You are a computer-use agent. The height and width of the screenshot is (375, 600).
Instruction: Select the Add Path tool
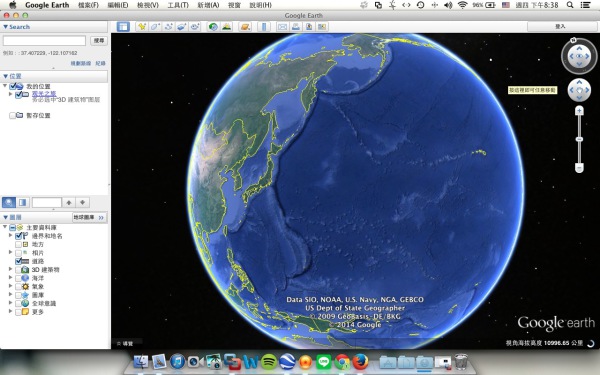click(x=168, y=26)
